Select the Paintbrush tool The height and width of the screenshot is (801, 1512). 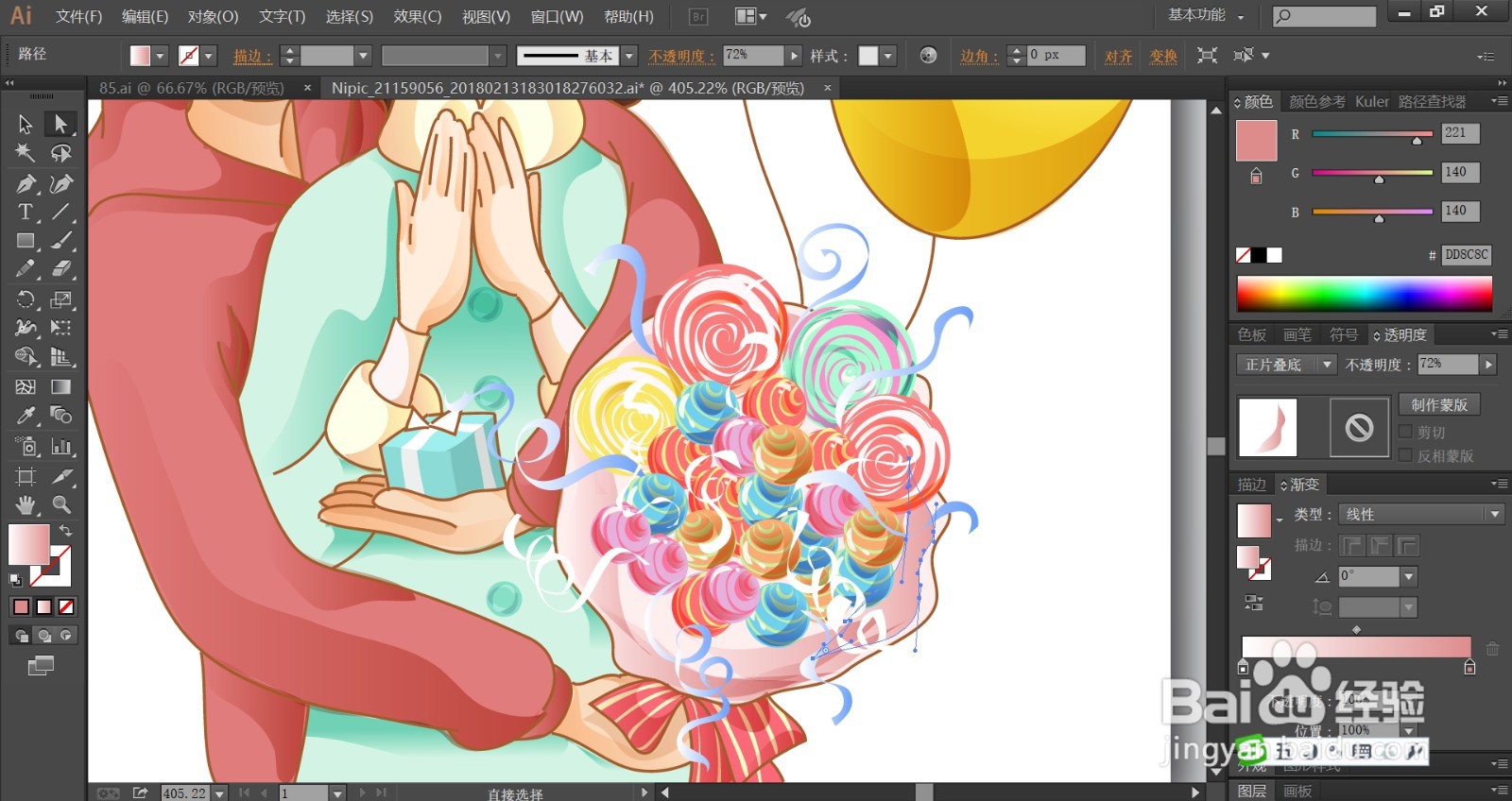click(61, 241)
